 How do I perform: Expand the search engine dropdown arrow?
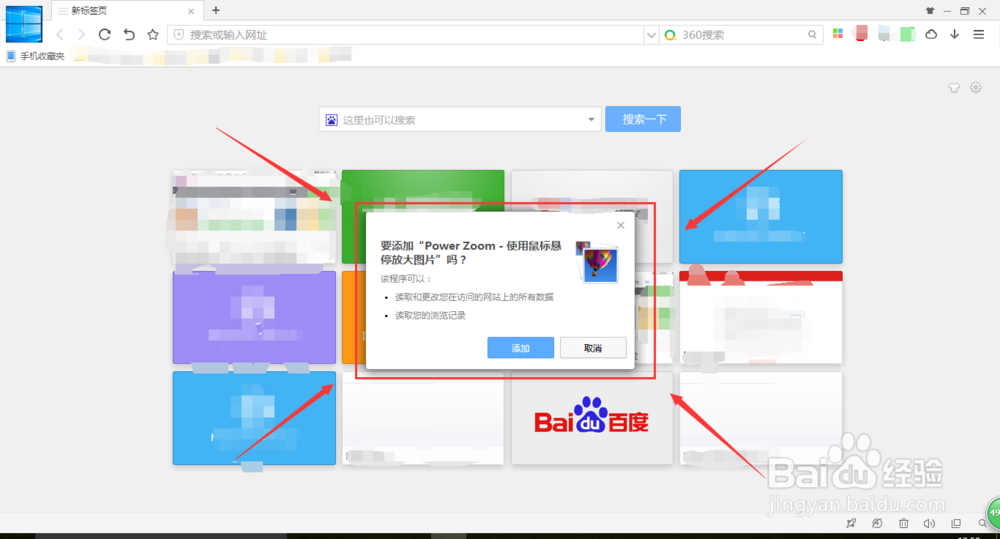591,119
